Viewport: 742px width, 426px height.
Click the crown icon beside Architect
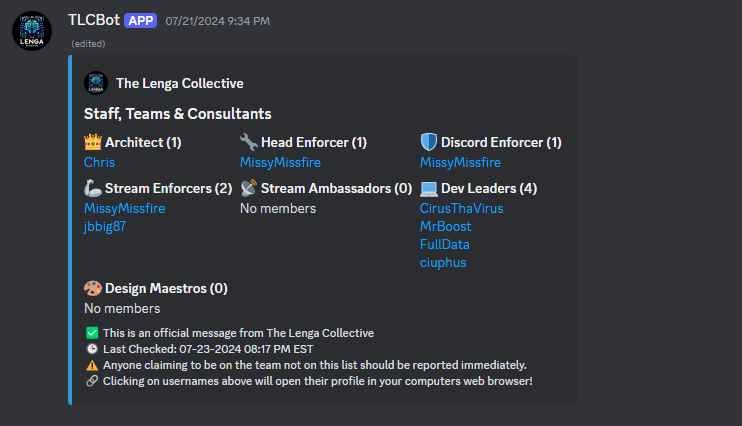tap(93, 142)
